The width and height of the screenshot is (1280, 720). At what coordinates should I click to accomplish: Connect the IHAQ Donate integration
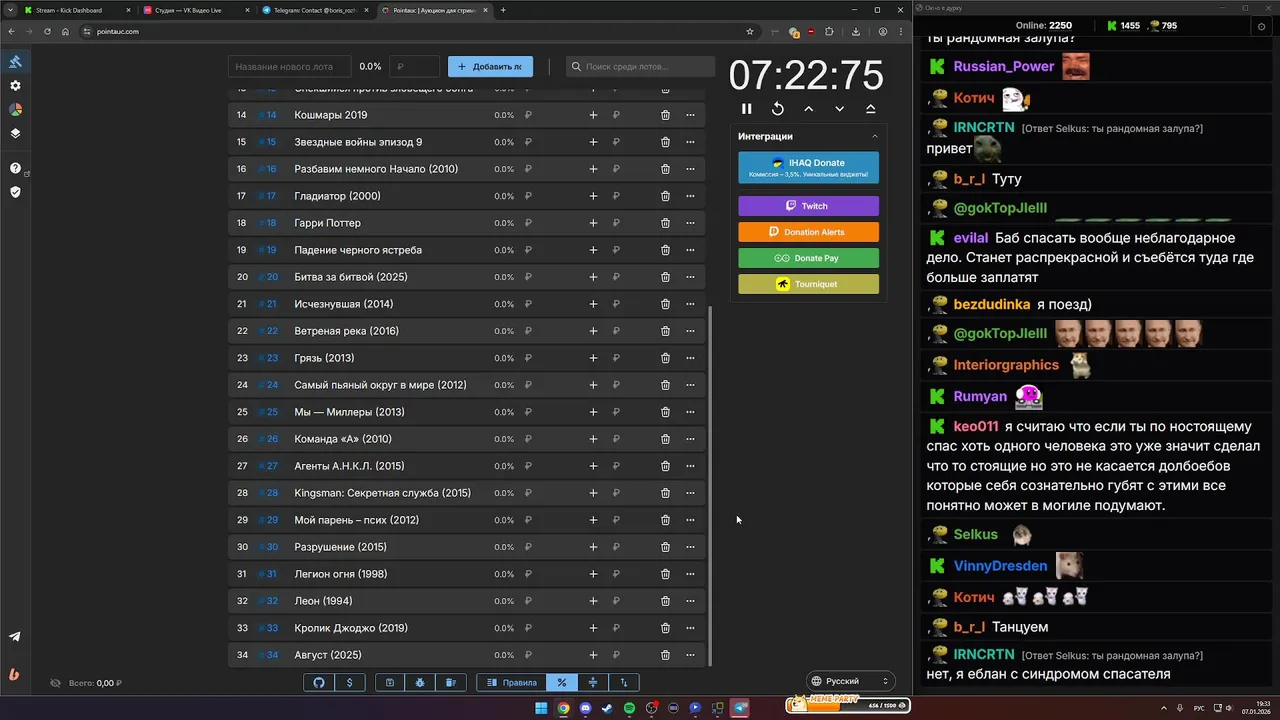808,168
